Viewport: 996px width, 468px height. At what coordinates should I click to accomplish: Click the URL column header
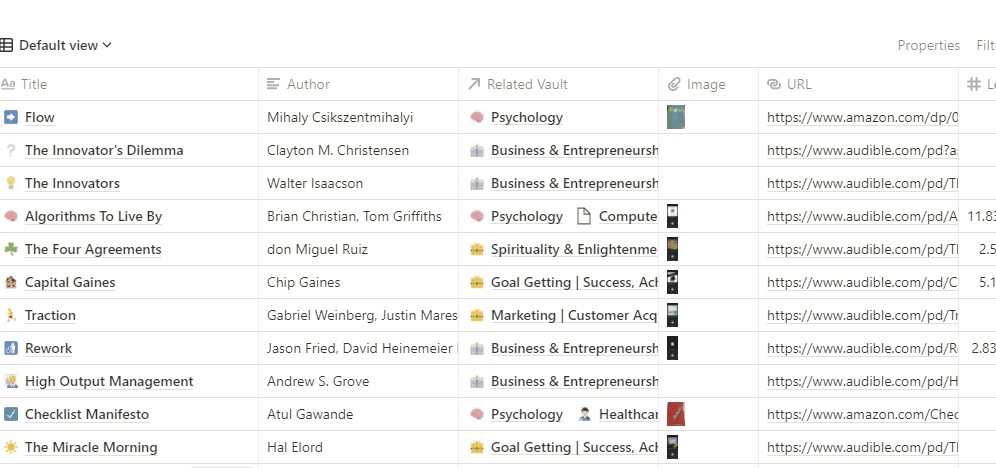coord(799,84)
